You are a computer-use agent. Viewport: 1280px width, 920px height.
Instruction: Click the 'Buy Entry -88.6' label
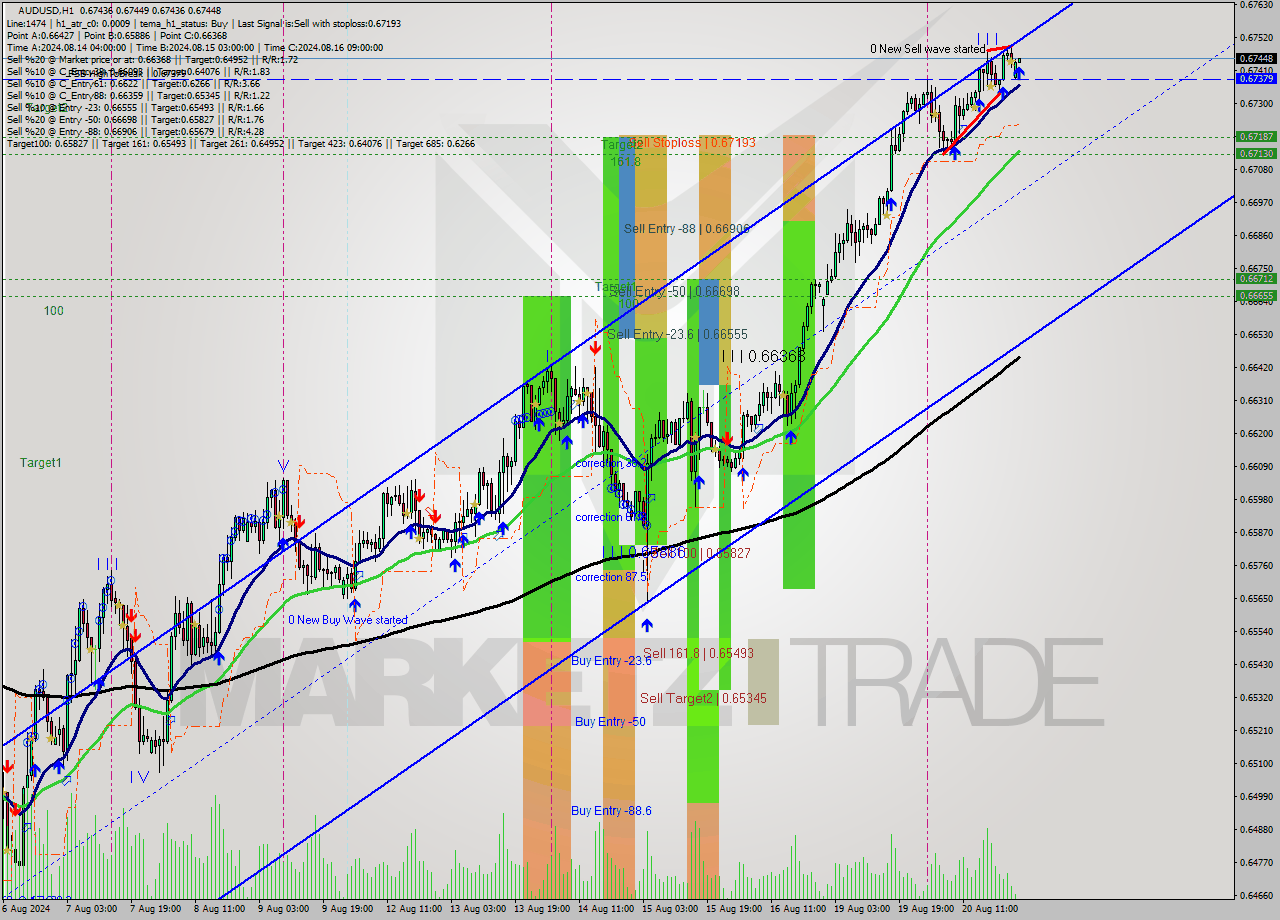tap(611, 810)
